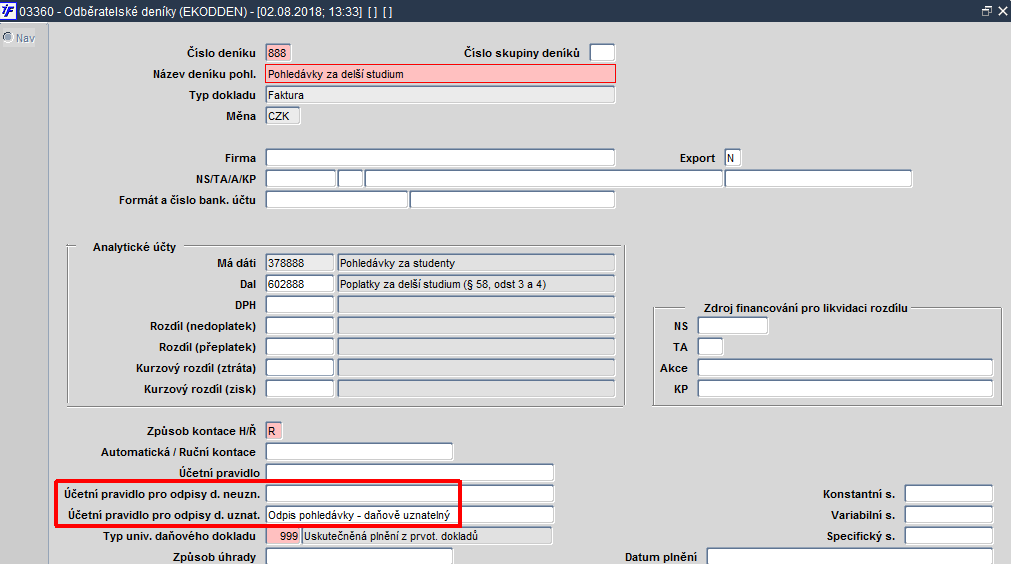Viewport: 1011px width, 564px height.
Task: Click the Export field showing N
Action: [x=732, y=158]
